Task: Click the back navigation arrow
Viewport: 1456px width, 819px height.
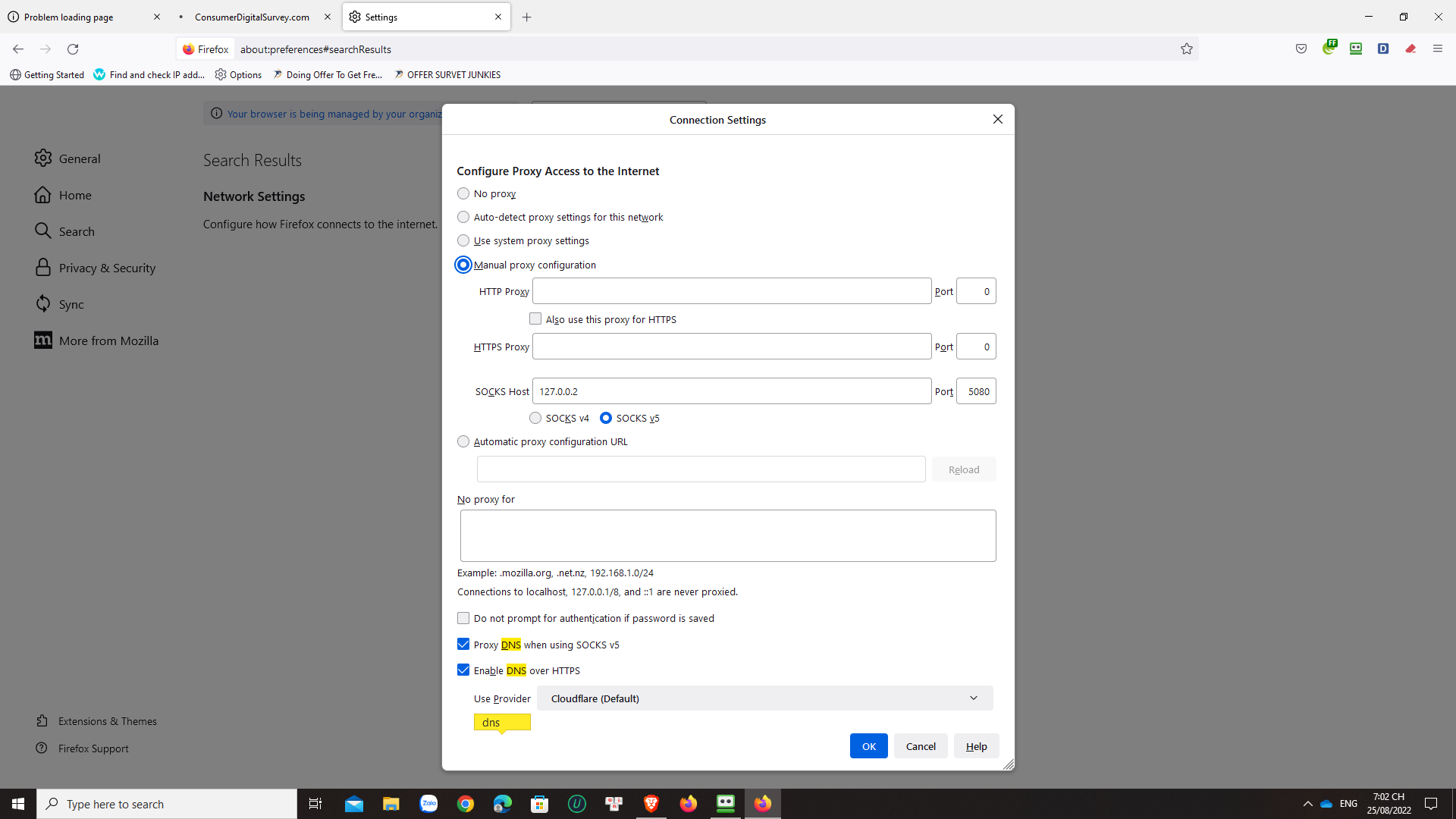Action: [18, 49]
